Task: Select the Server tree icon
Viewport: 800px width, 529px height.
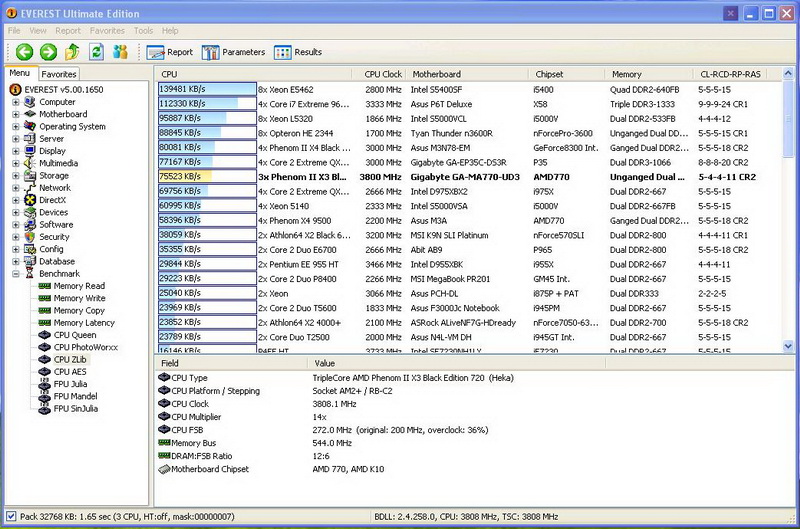Action: [30, 138]
